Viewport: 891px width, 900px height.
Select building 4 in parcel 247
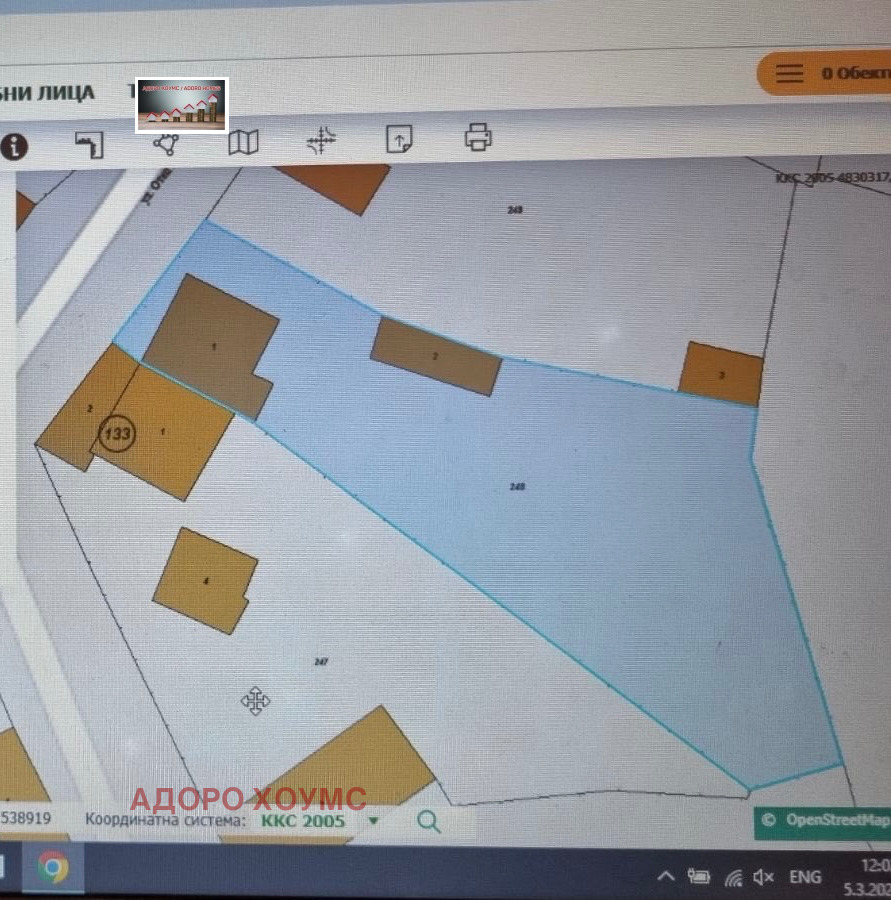point(205,580)
